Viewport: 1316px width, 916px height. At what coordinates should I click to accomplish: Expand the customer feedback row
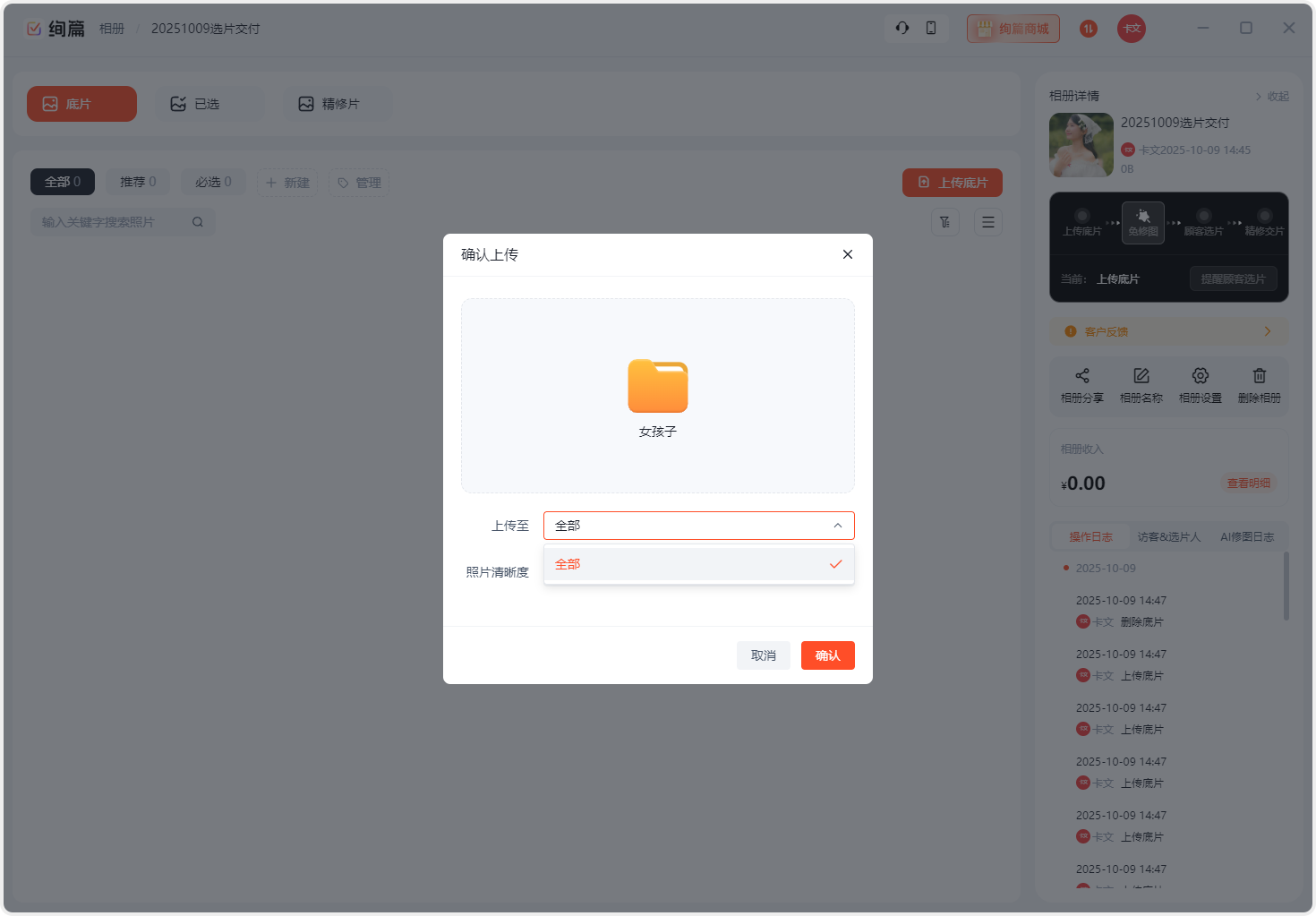coord(1267,331)
